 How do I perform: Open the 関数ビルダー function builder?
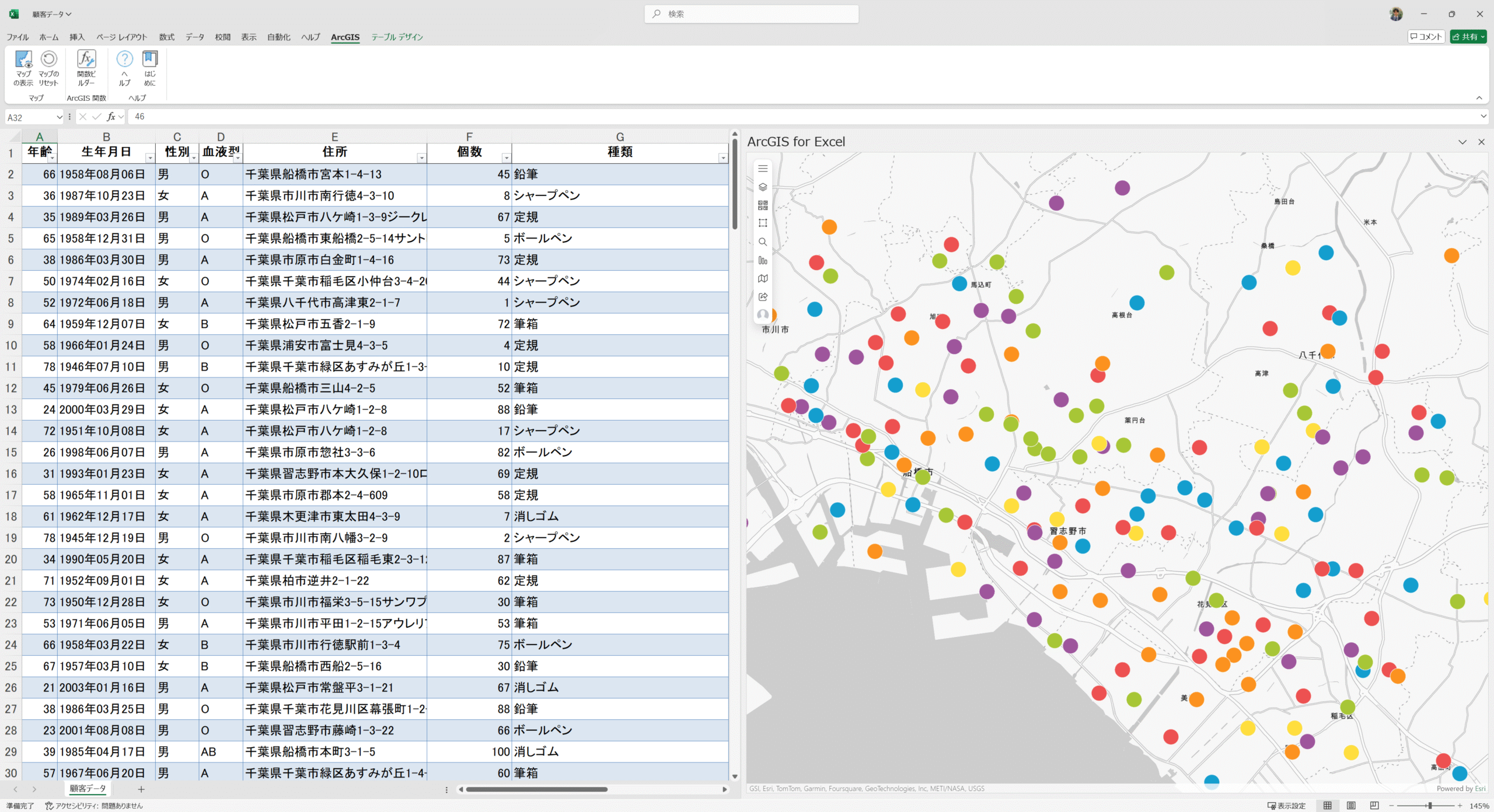pyautogui.click(x=85, y=68)
